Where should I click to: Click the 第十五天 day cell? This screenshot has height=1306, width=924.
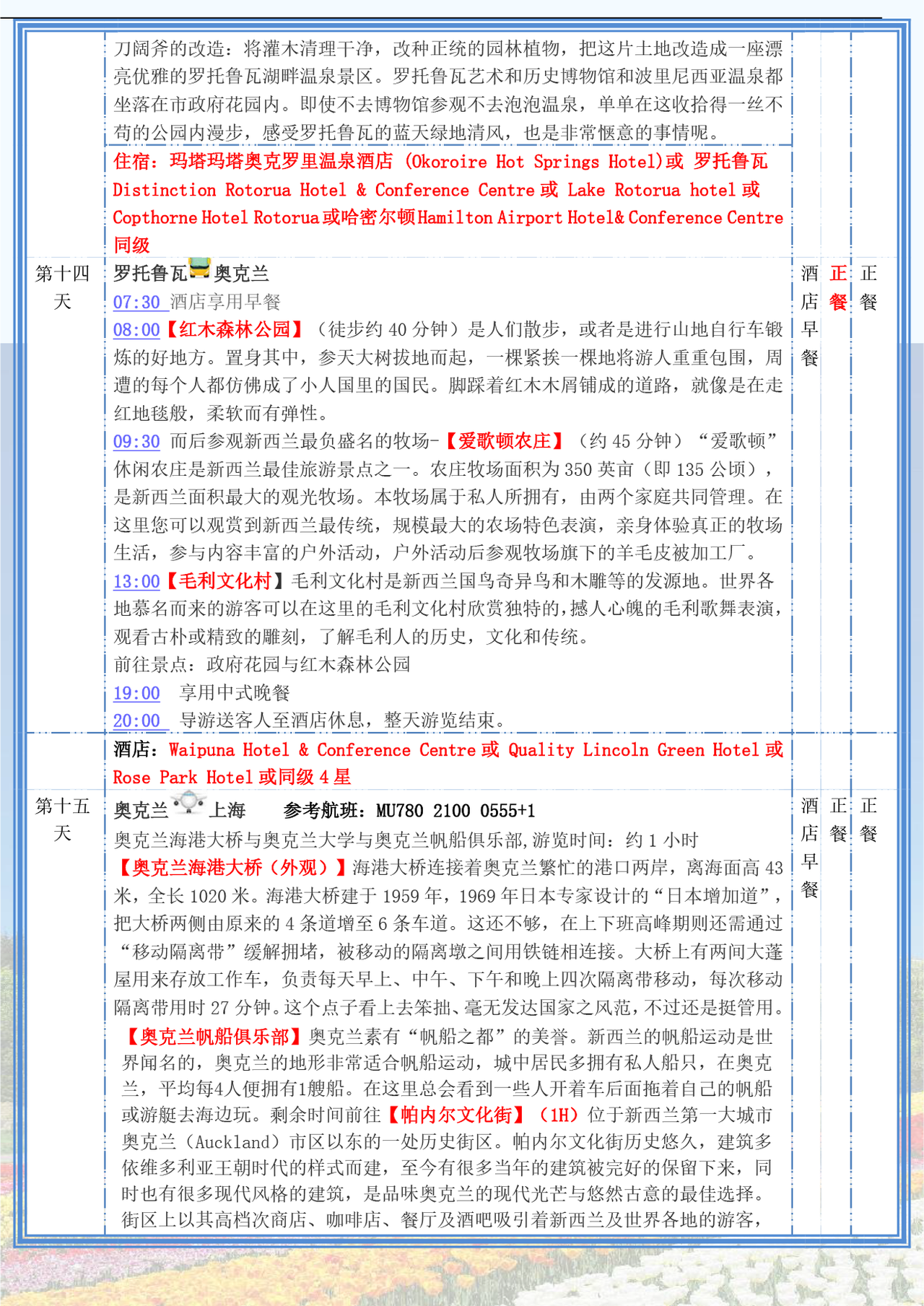point(63,819)
